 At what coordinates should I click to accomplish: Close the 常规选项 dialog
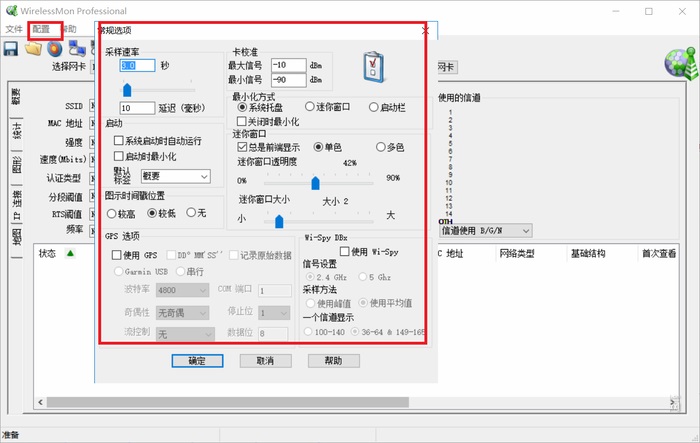(425, 30)
